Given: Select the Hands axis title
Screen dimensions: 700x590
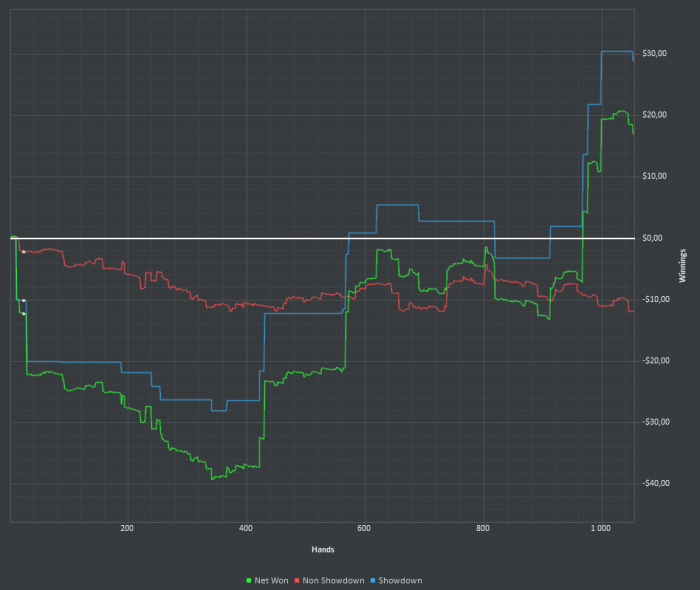Looking at the screenshot, I should pos(323,549).
